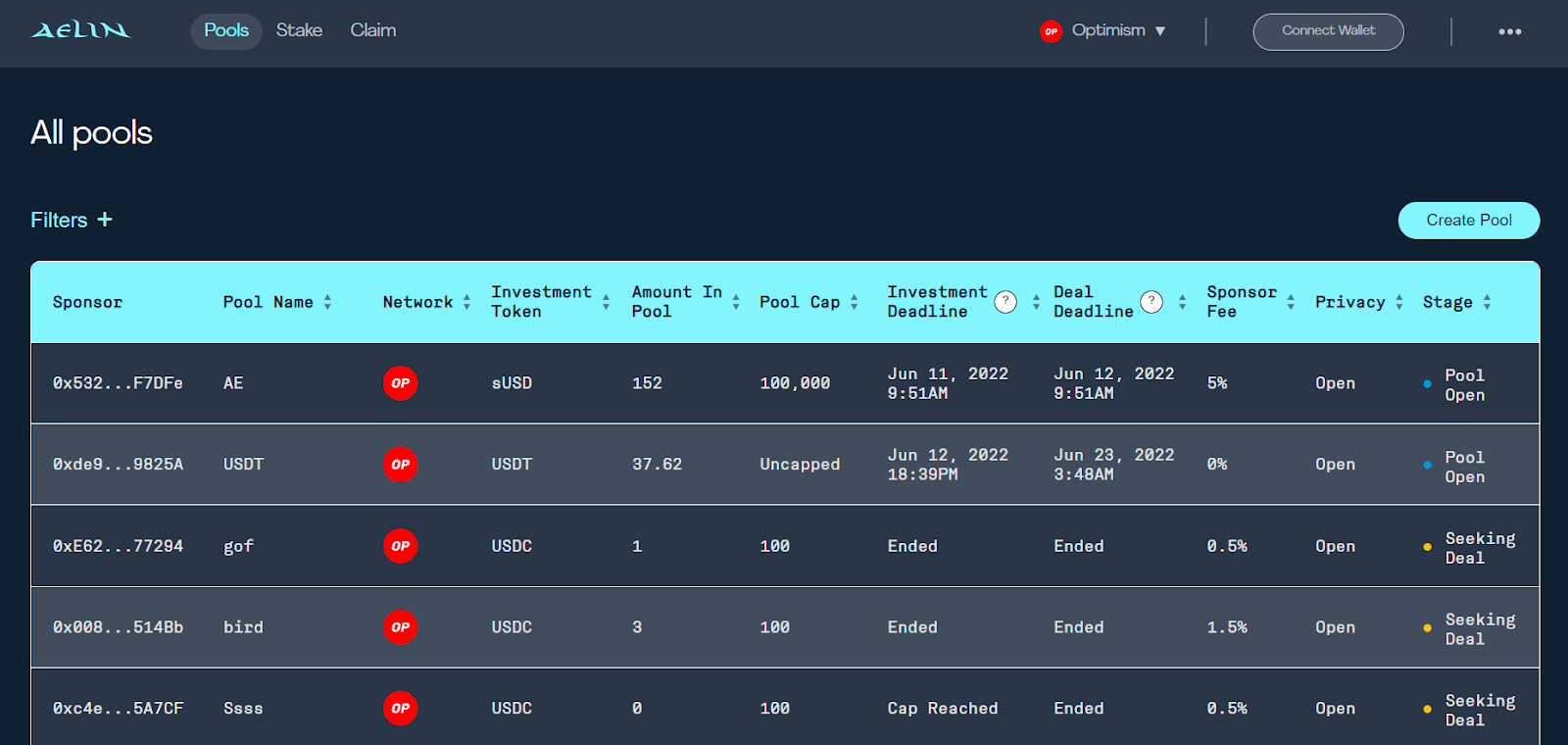Click Deal Deadline help question mark icon

click(1151, 302)
